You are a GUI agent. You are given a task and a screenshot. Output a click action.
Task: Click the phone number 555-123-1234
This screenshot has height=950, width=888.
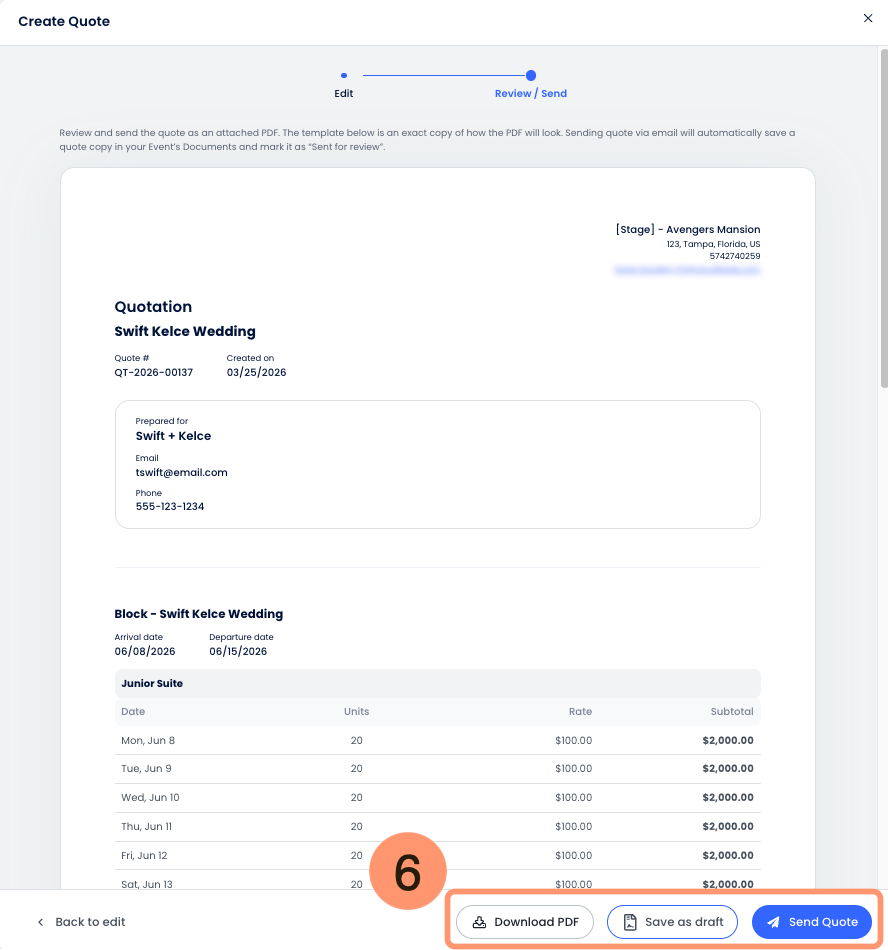coord(170,507)
